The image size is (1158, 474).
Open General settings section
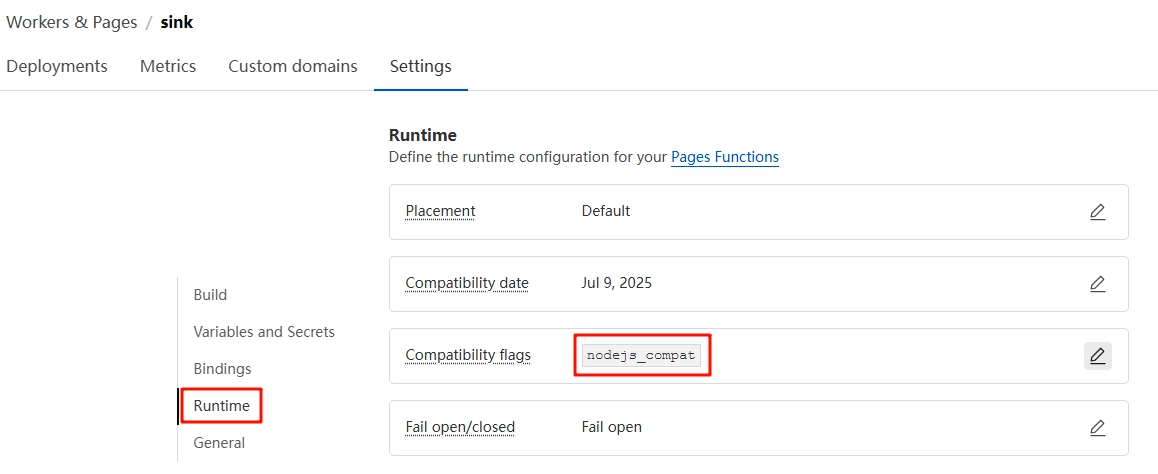point(219,443)
